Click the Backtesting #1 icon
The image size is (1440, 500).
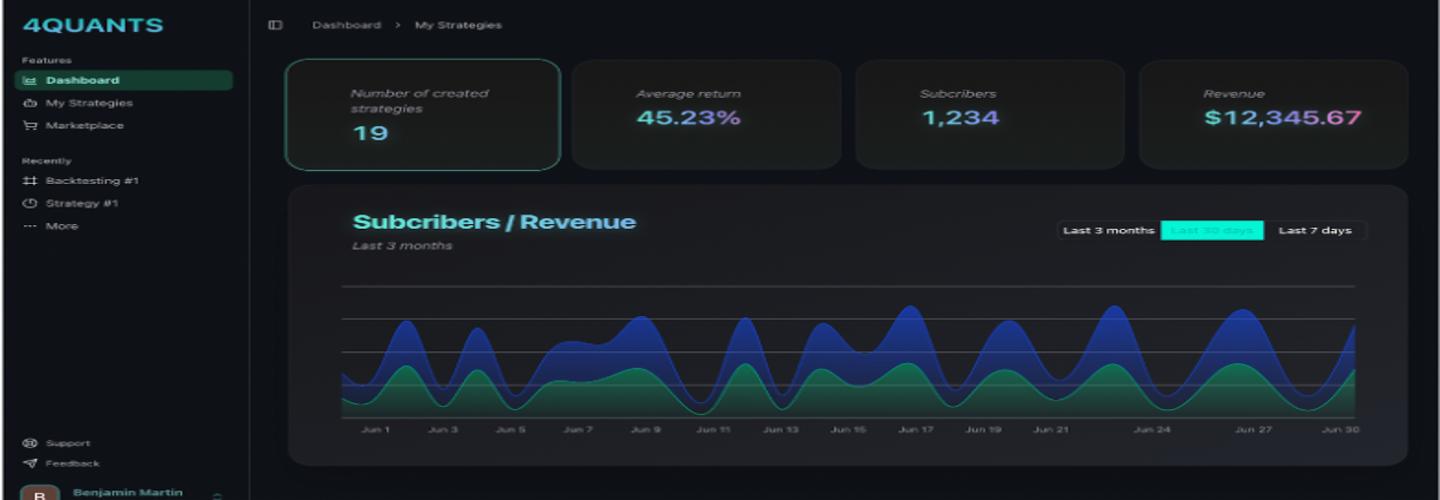30,181
